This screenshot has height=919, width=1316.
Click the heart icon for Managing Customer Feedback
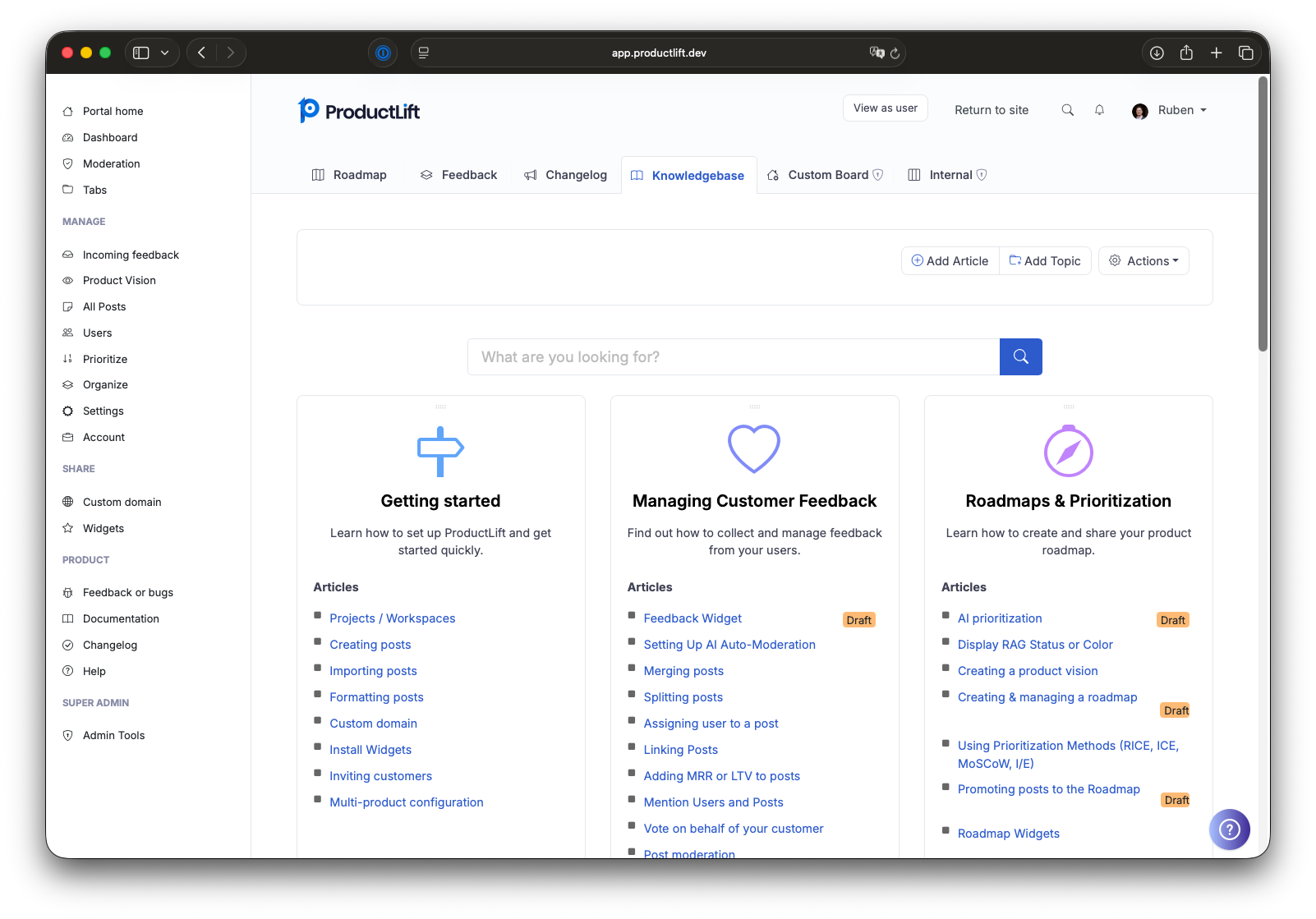(754, 448)
